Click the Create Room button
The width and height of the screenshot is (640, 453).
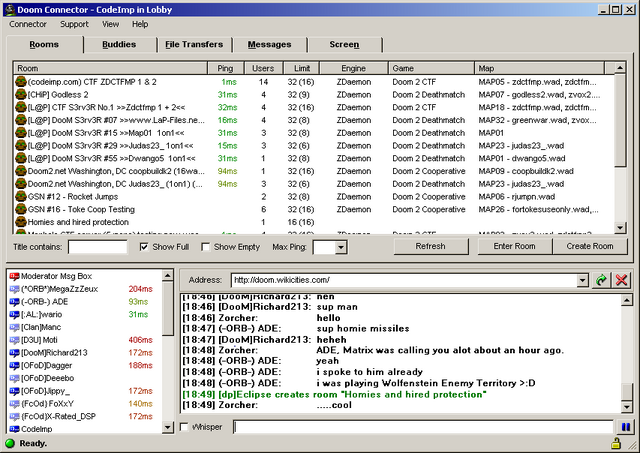(x=590, y=246)
